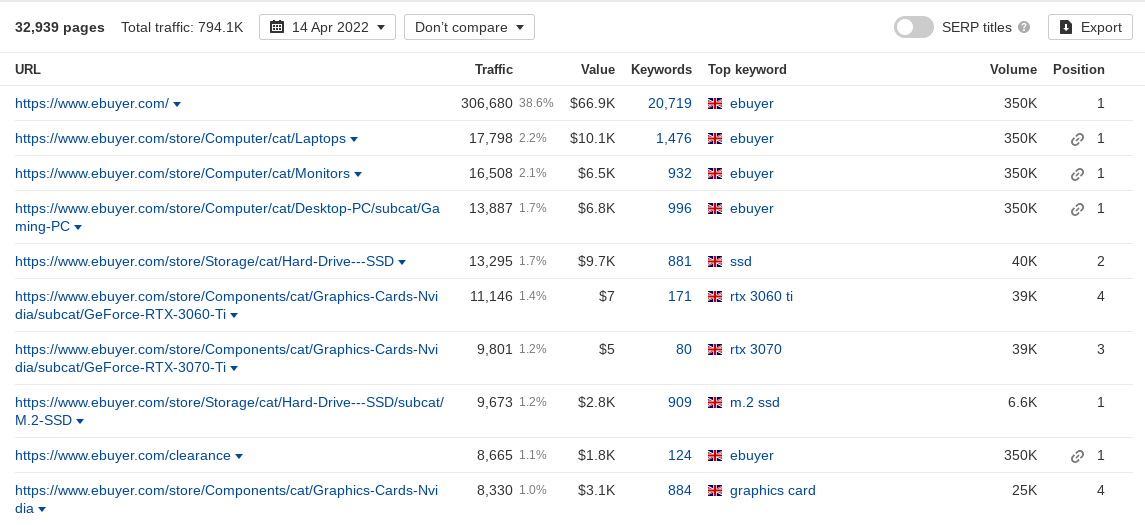Expand the M.2-SSD URL dropdown arrow
The height and width of the screenshot is (525, 1145).
coord(80,421)
